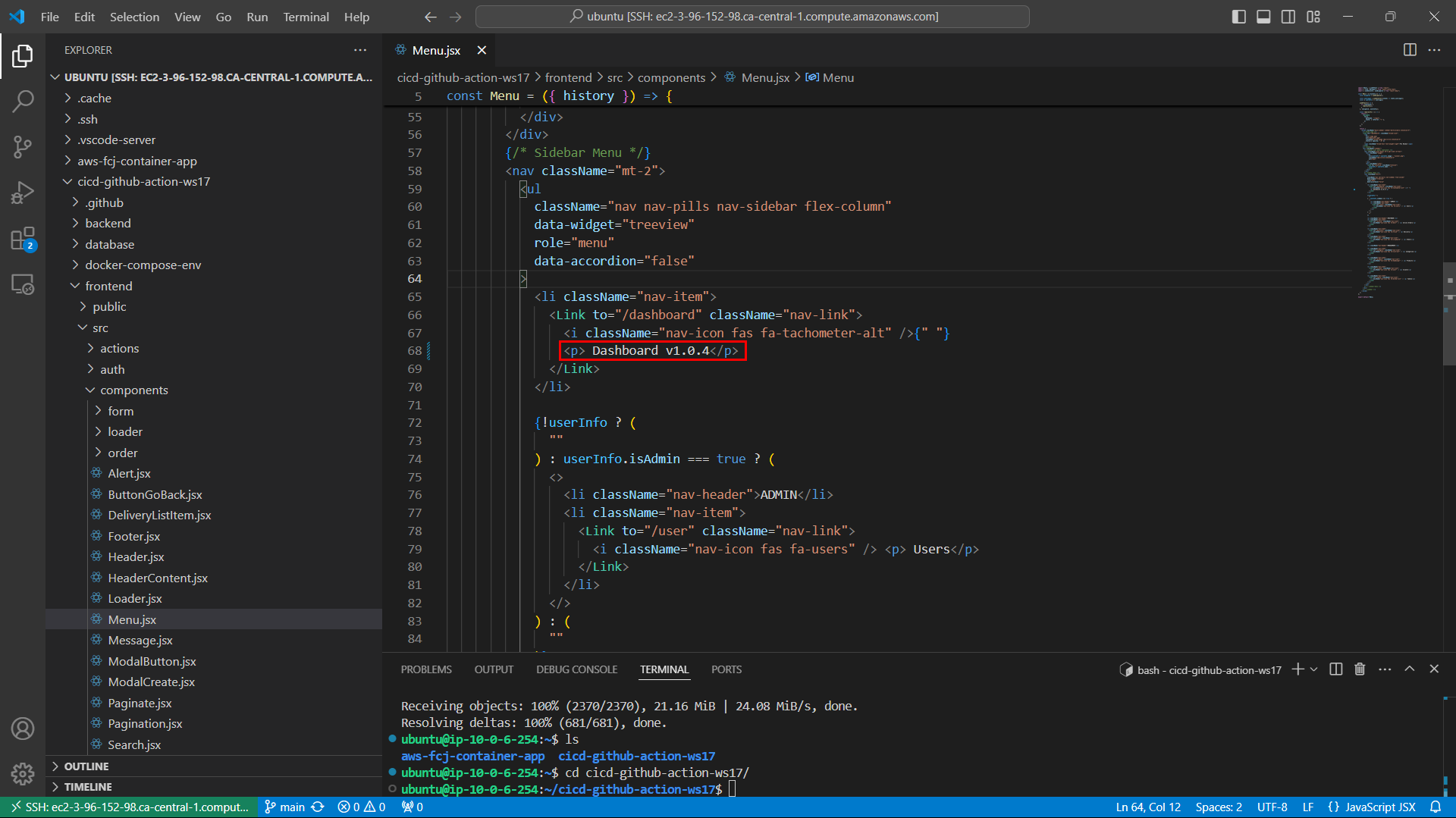The height and width of the screenshot is (818, 1456).
Task: Open the Explorer view in activity bar
Action: point(23,55)
